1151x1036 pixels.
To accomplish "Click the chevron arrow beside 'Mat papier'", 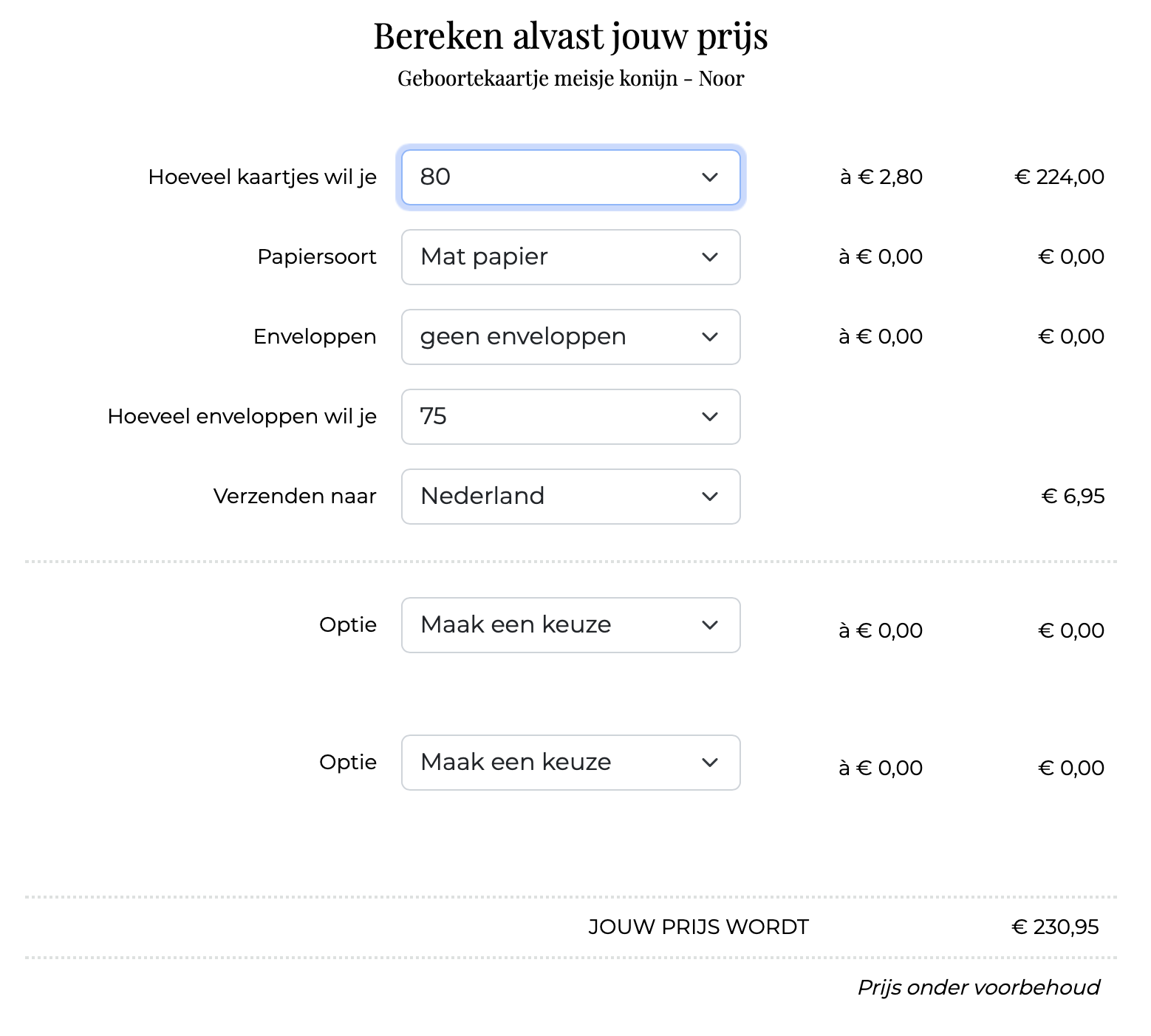I will coord(710,257).
